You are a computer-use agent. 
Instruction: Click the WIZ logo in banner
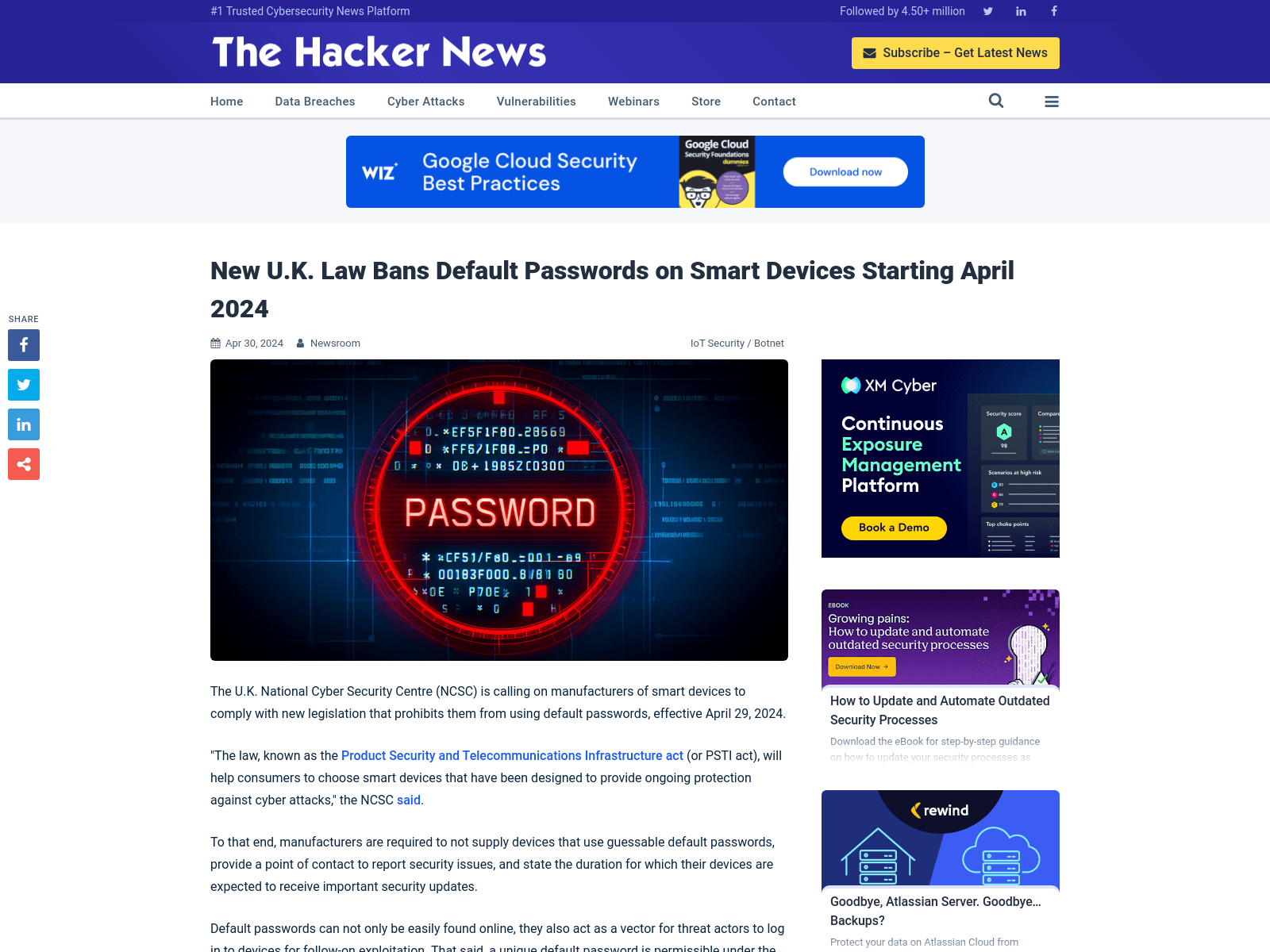[379, 172]
